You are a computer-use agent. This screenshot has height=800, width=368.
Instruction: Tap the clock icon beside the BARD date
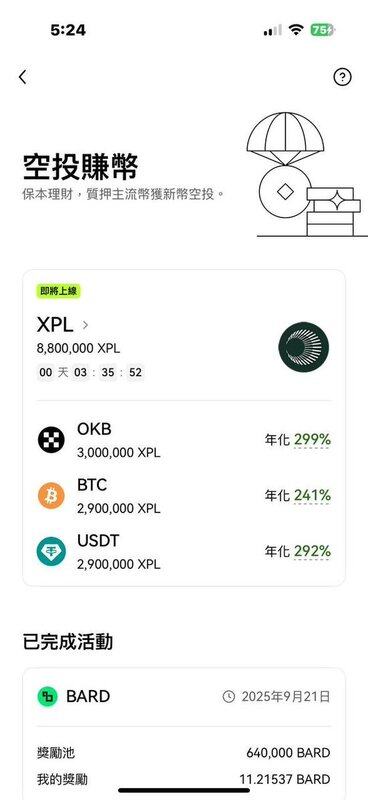pos(229,696)
